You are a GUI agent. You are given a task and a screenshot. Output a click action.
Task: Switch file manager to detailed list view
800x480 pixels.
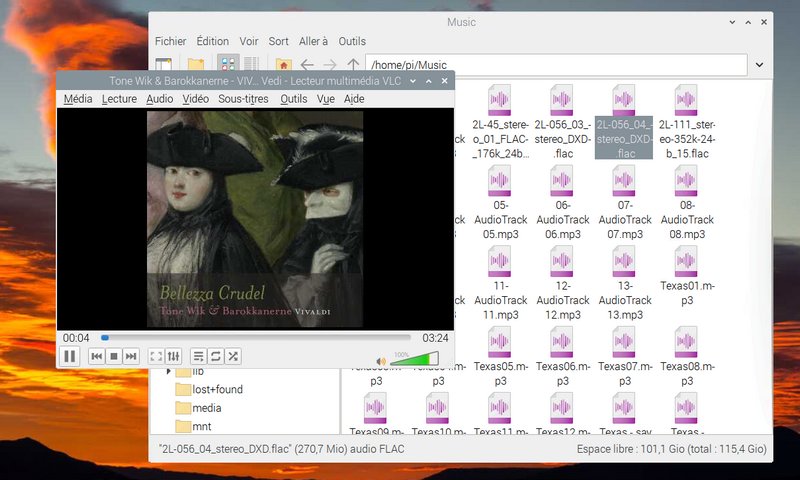(251, 64)
